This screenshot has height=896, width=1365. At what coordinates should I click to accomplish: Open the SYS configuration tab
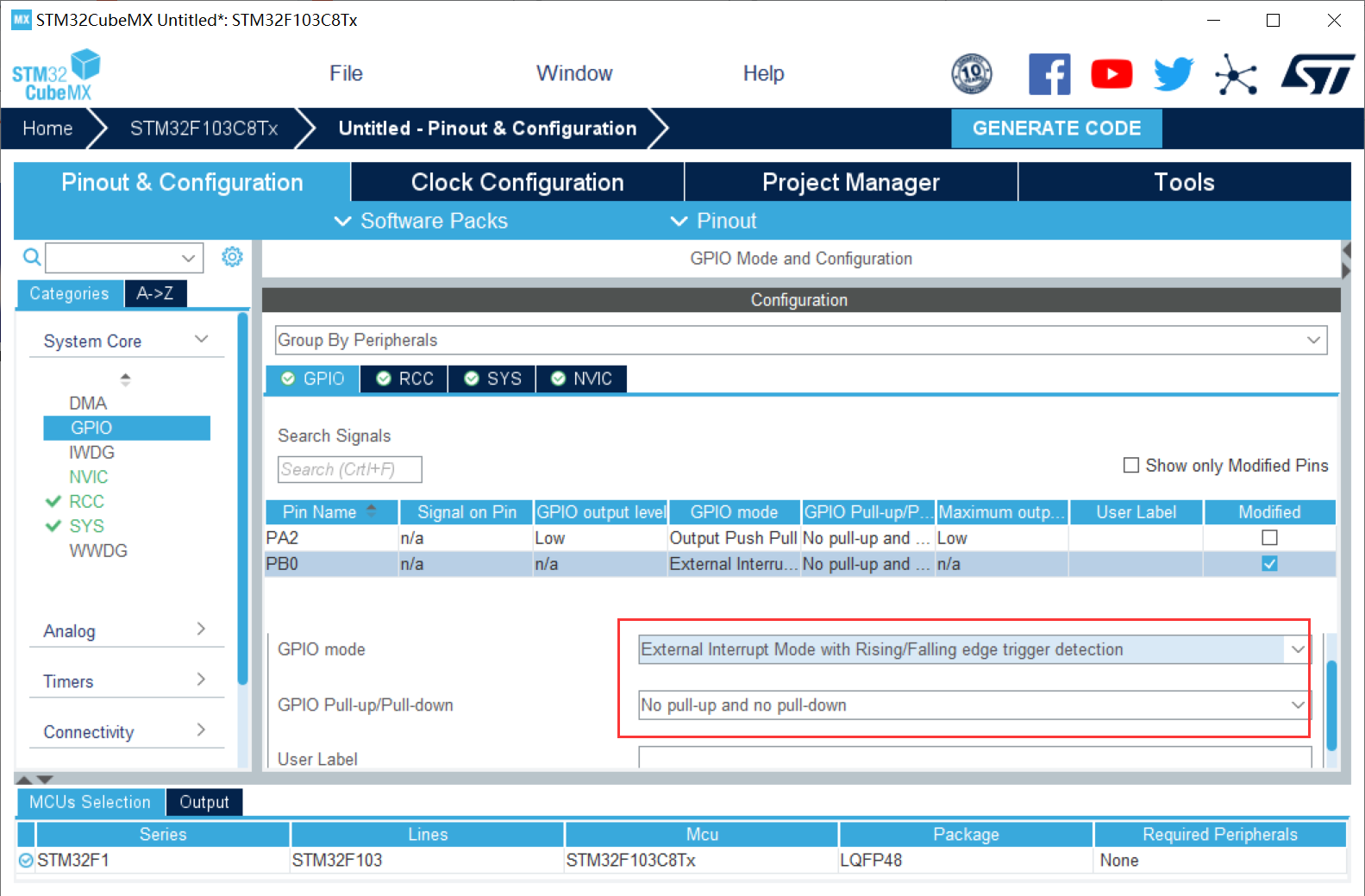coord(492,379)
